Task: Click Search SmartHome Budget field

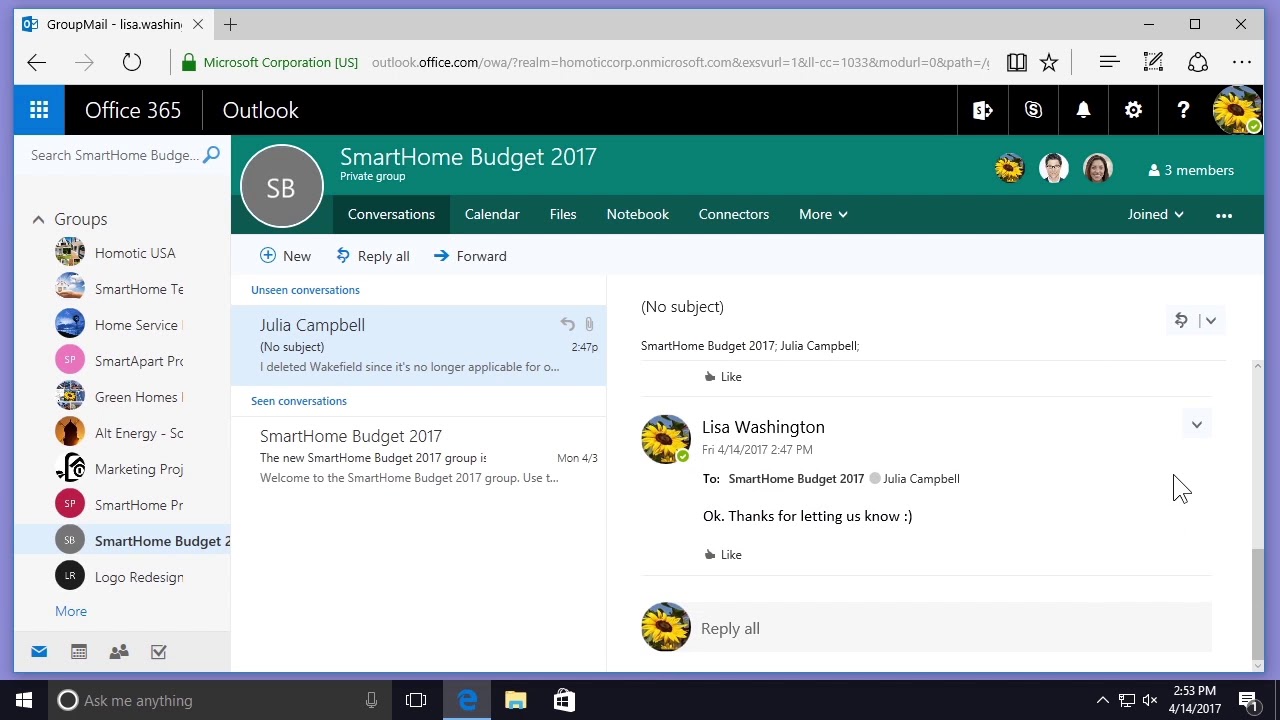Action: point(115,155)
